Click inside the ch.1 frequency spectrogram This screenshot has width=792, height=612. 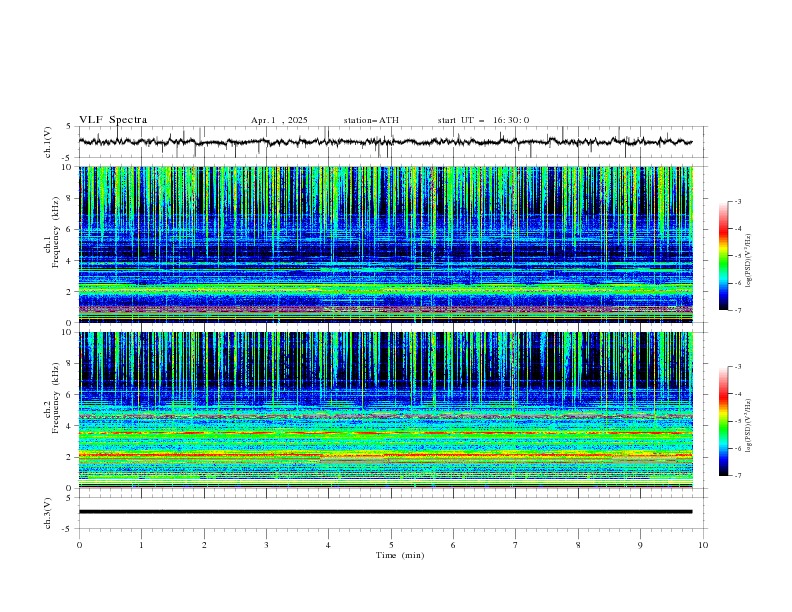(x=386, y=244)
